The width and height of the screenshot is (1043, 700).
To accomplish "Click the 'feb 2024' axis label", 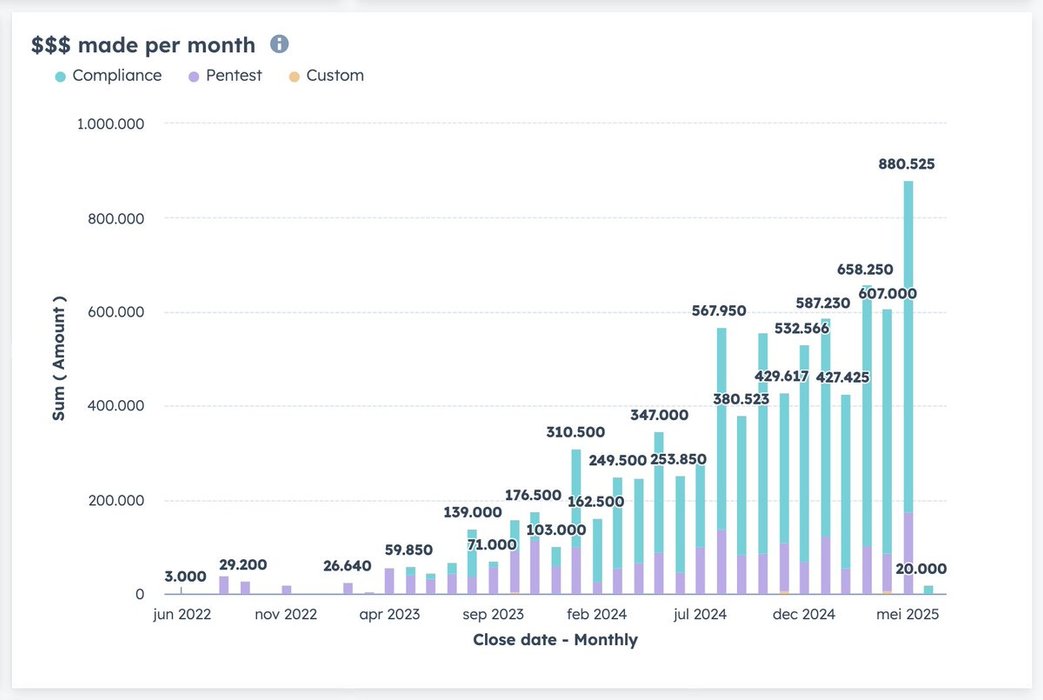I will 597,614.
